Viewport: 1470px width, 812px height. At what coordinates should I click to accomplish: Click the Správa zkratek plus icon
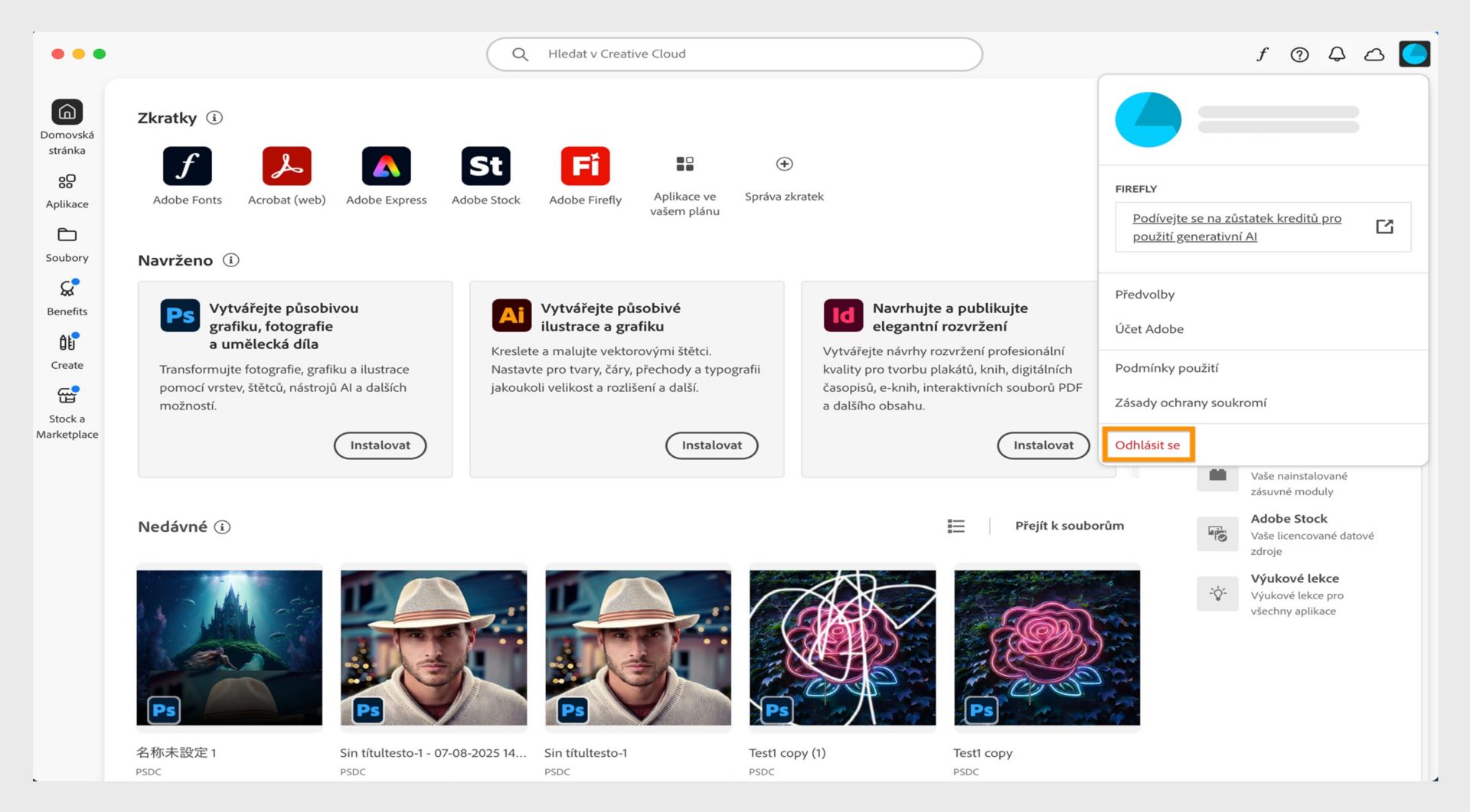click(x=784, y=164)
